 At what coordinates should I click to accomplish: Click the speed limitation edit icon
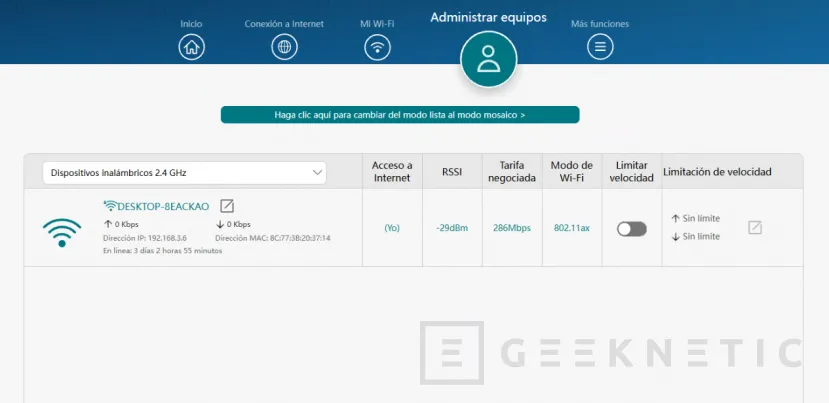coord(755,227)
